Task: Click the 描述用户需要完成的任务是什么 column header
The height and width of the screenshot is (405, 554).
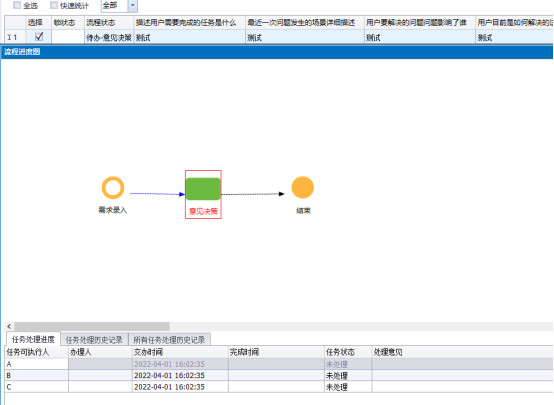Action: pos(189,23)
